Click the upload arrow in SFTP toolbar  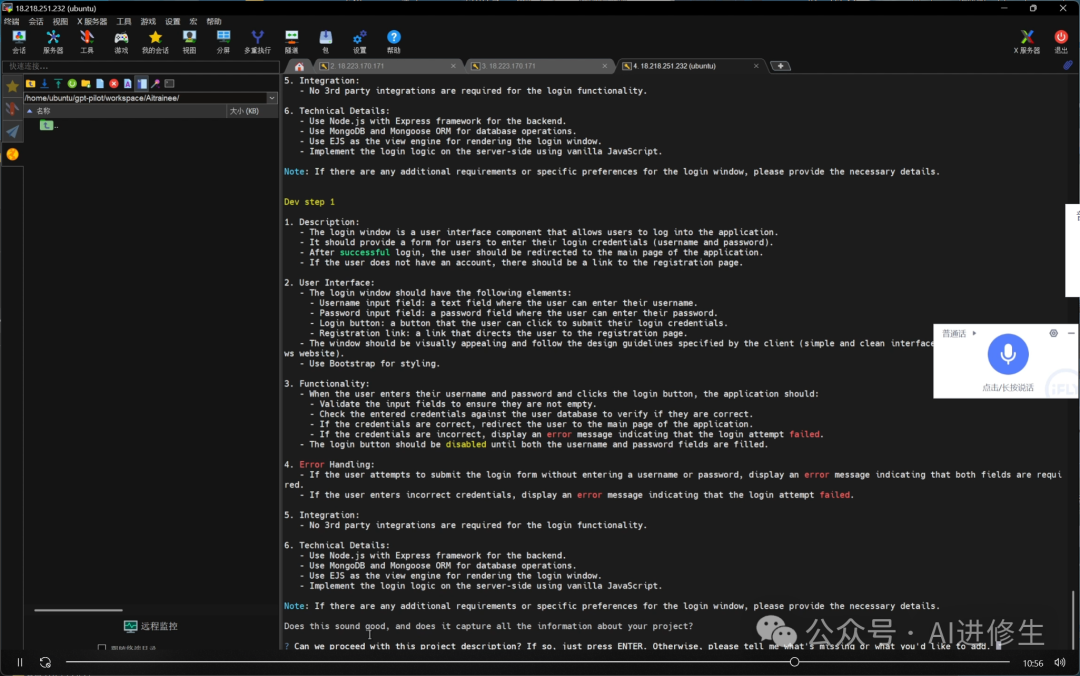(x=58, y=83)
